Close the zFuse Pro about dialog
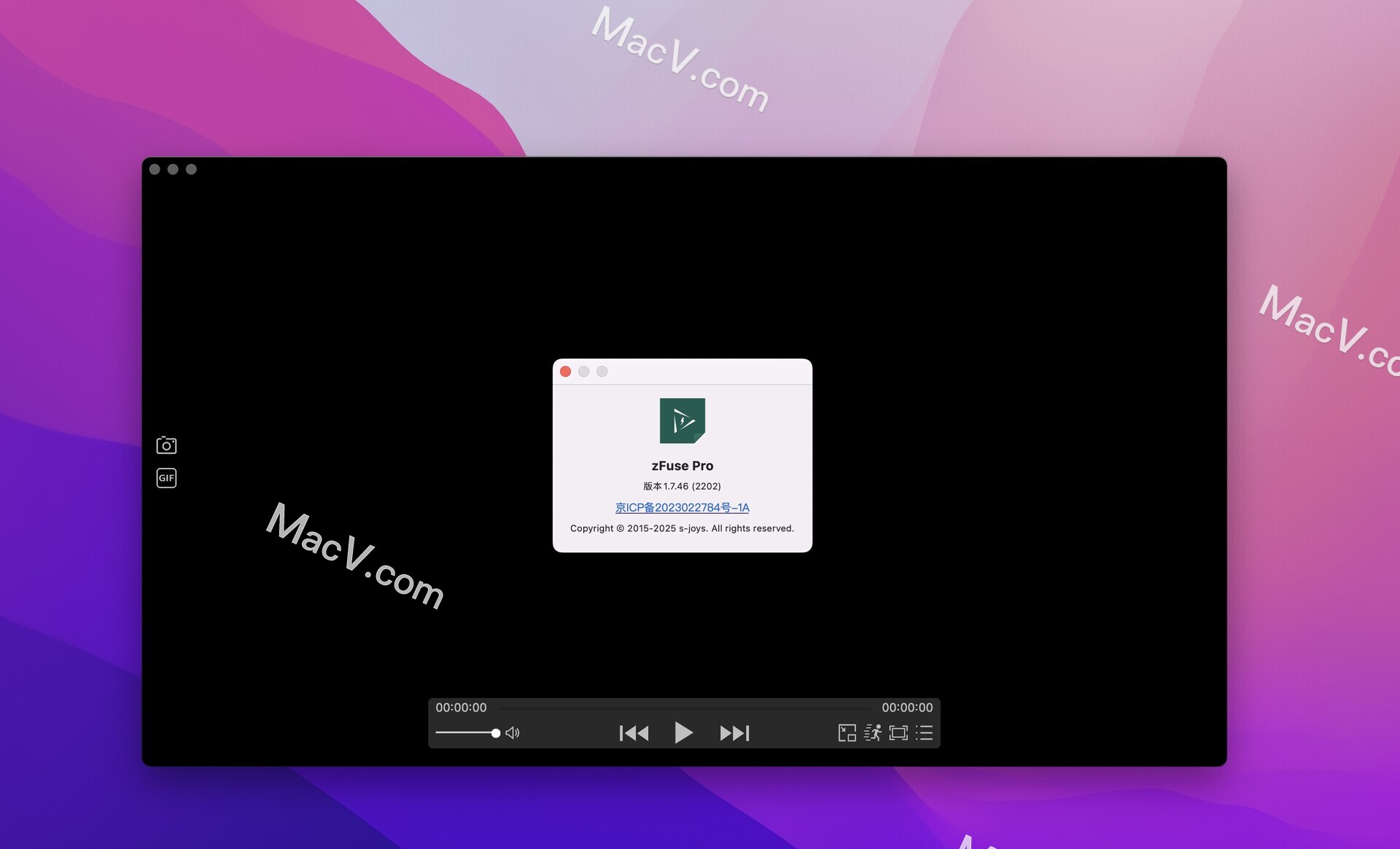Image resolution: width=1400 pixels, height=849 pixels. pos(565,372)
